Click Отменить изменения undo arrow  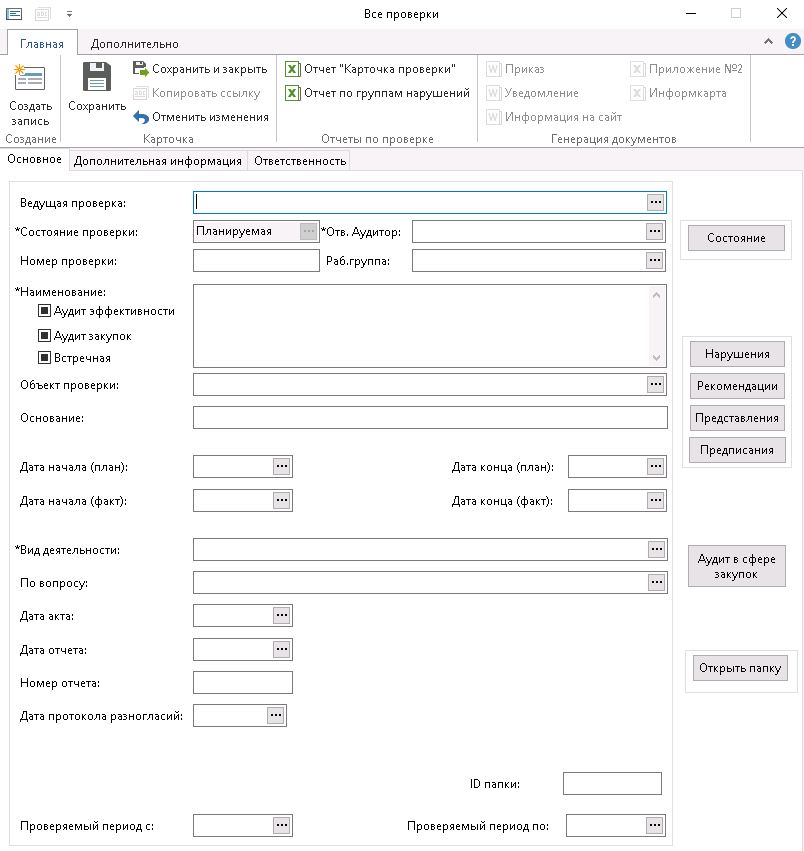(141, 117)
